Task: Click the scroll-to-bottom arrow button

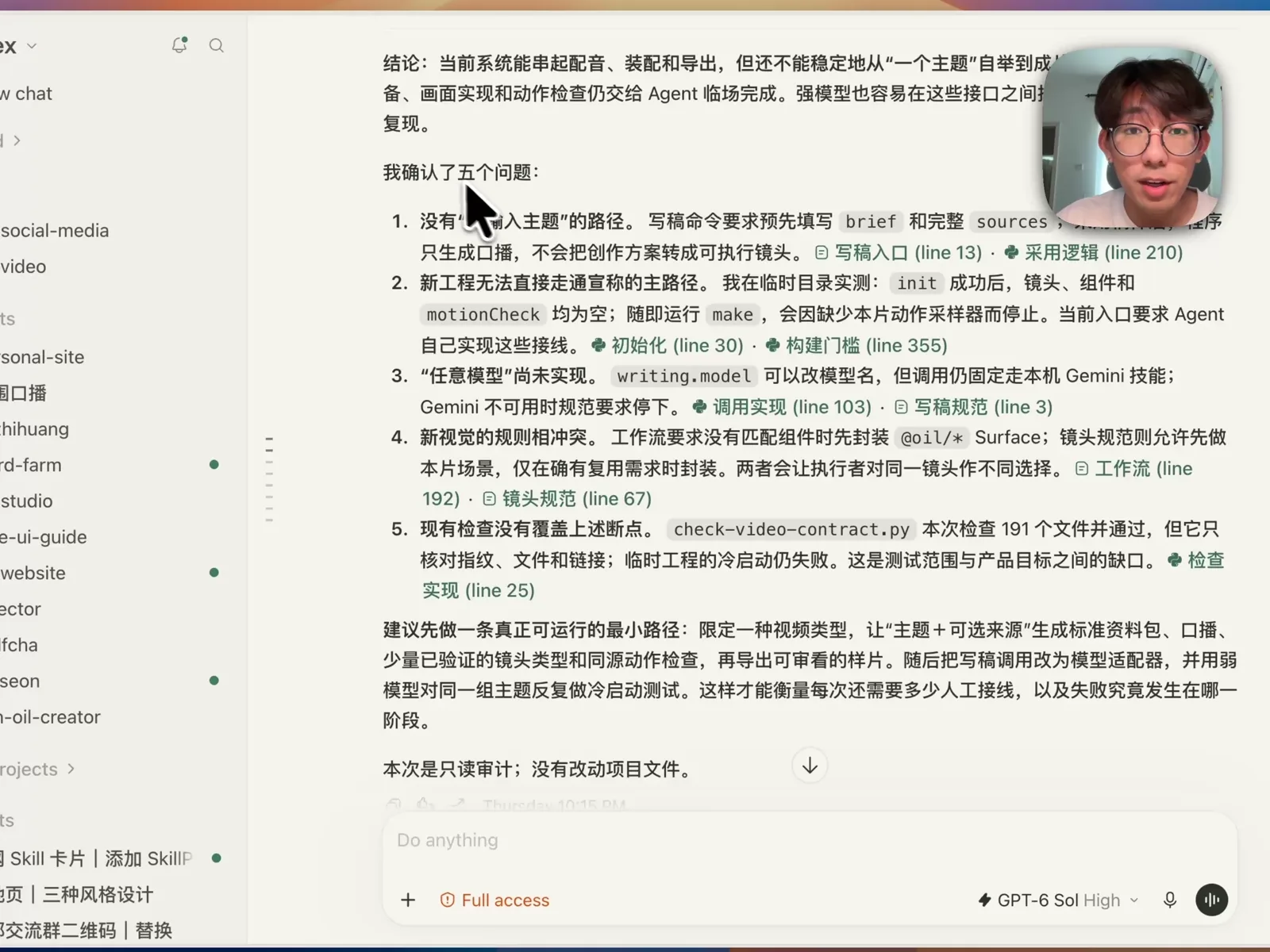Action: (x=810, y=766)
